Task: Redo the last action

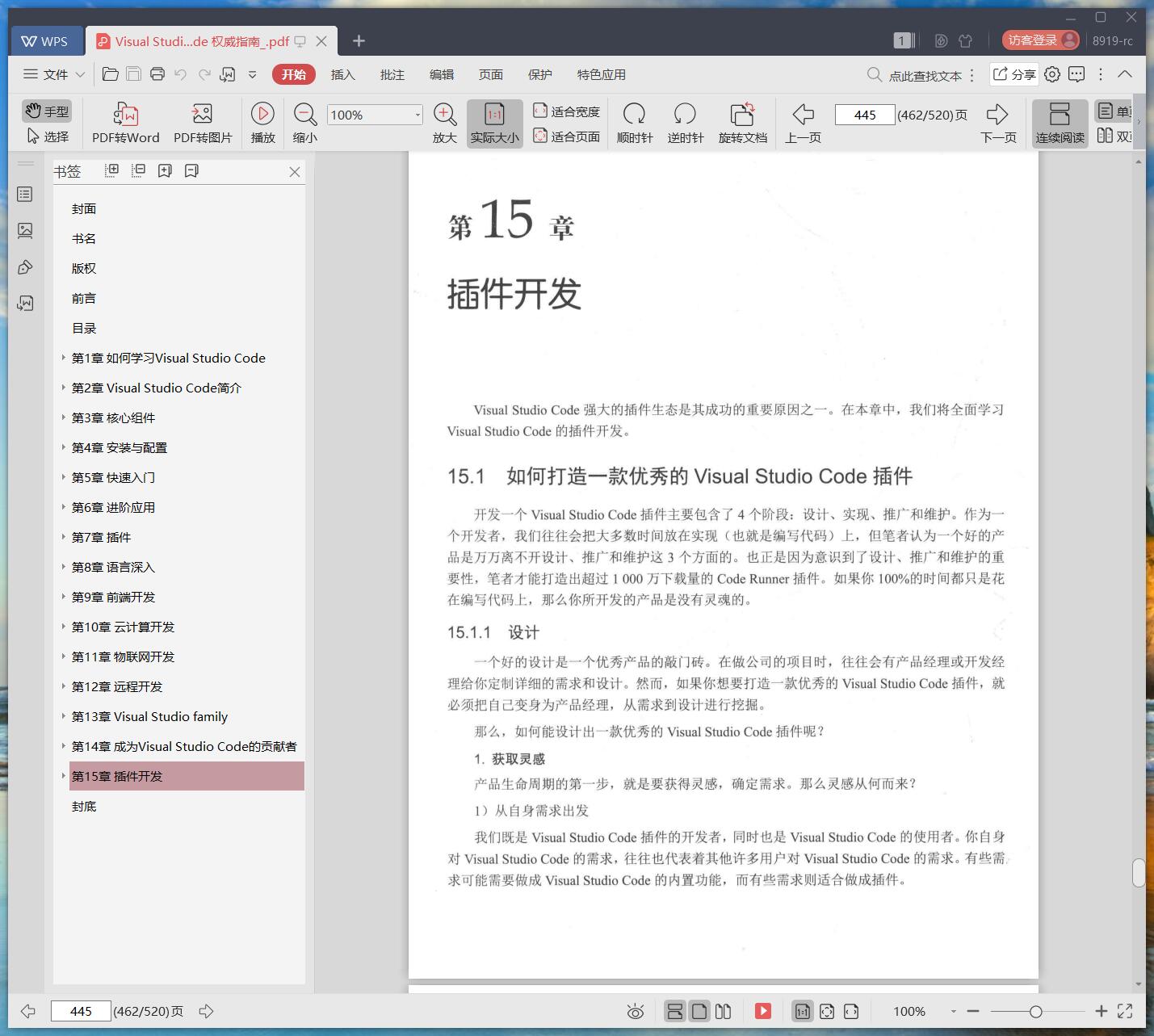Action: click(x=204, y=74)
